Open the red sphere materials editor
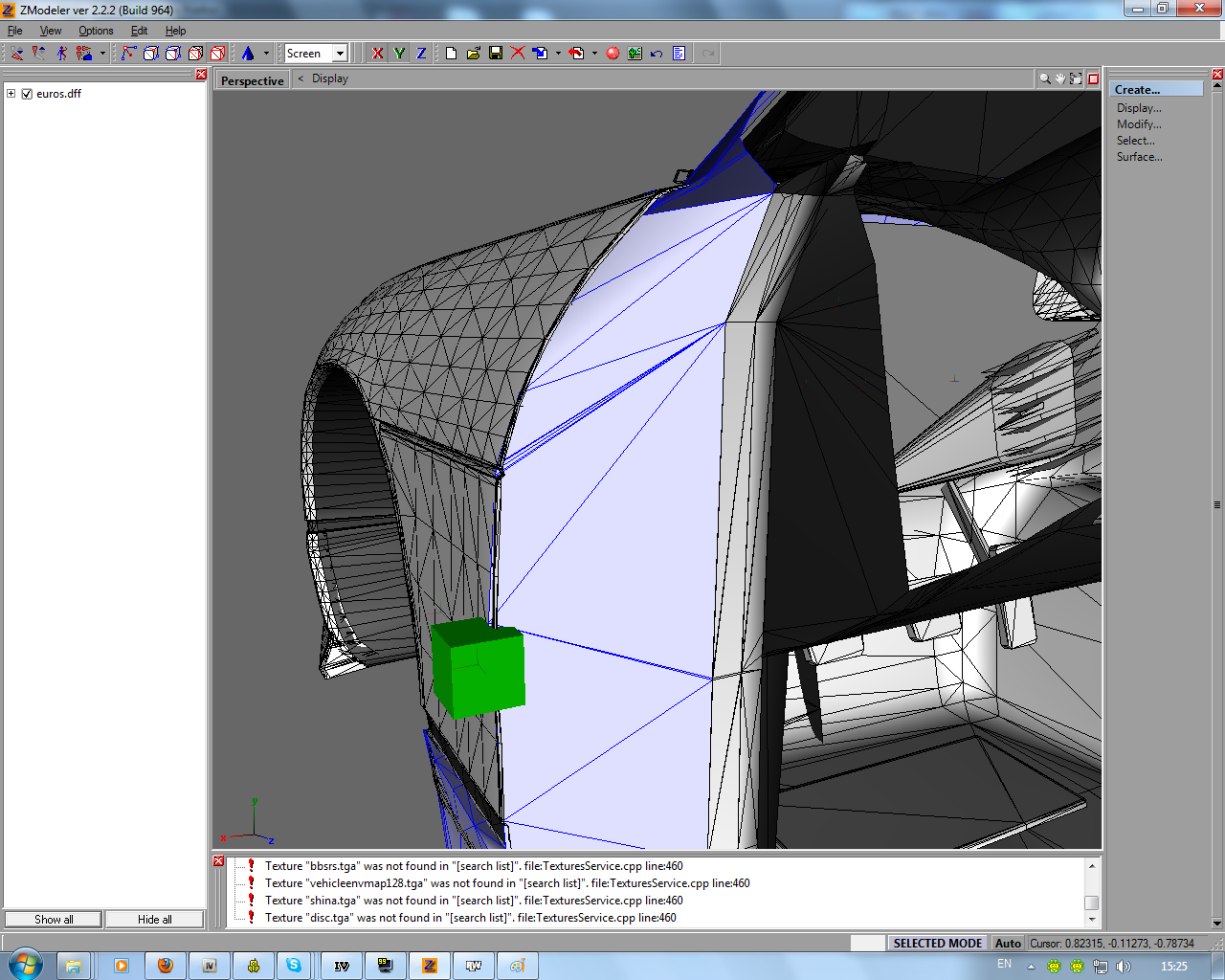Screen dimensions: 1225x980 tap(612, 54)
